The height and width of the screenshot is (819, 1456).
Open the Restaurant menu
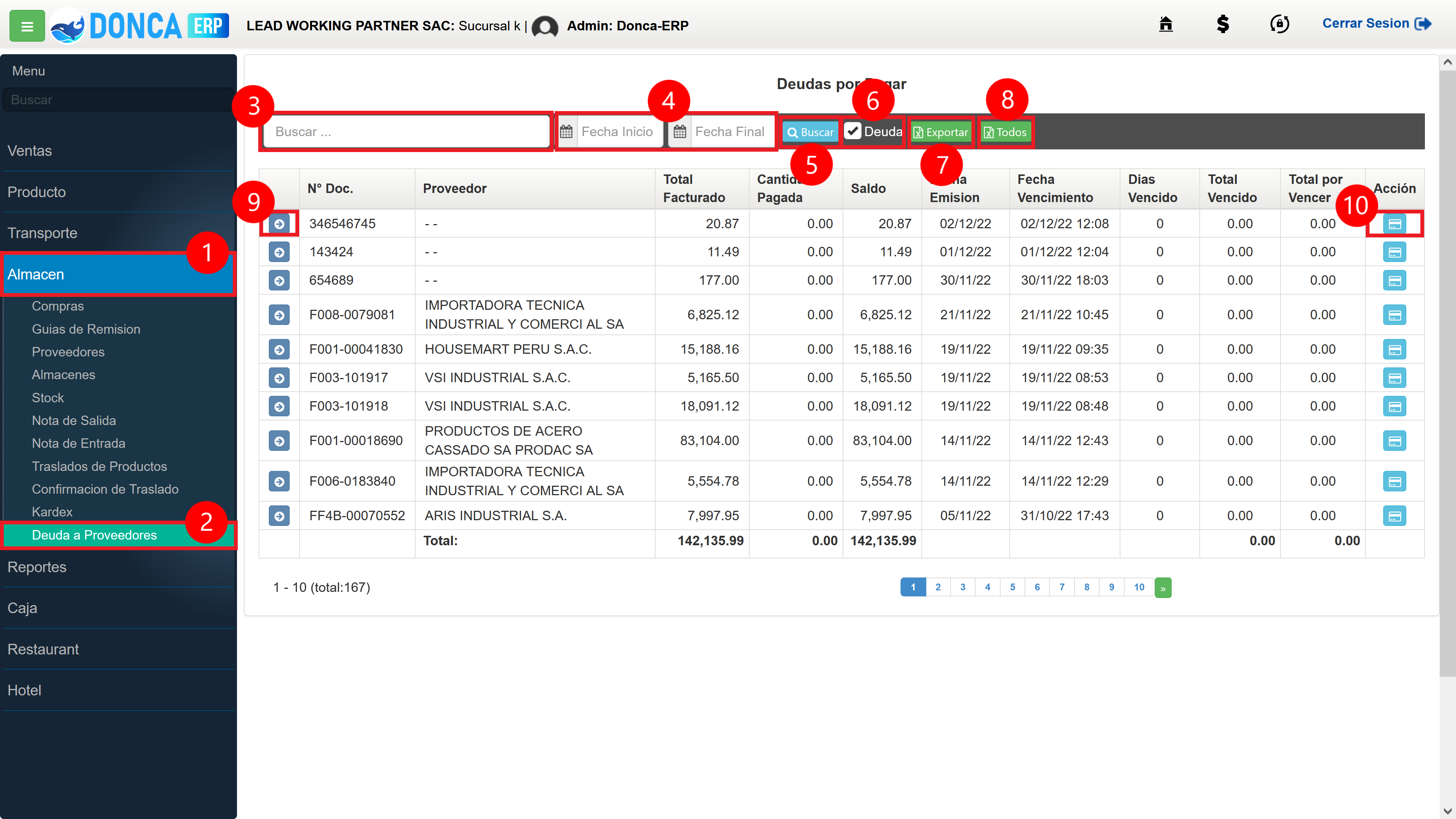click(118, 650)
